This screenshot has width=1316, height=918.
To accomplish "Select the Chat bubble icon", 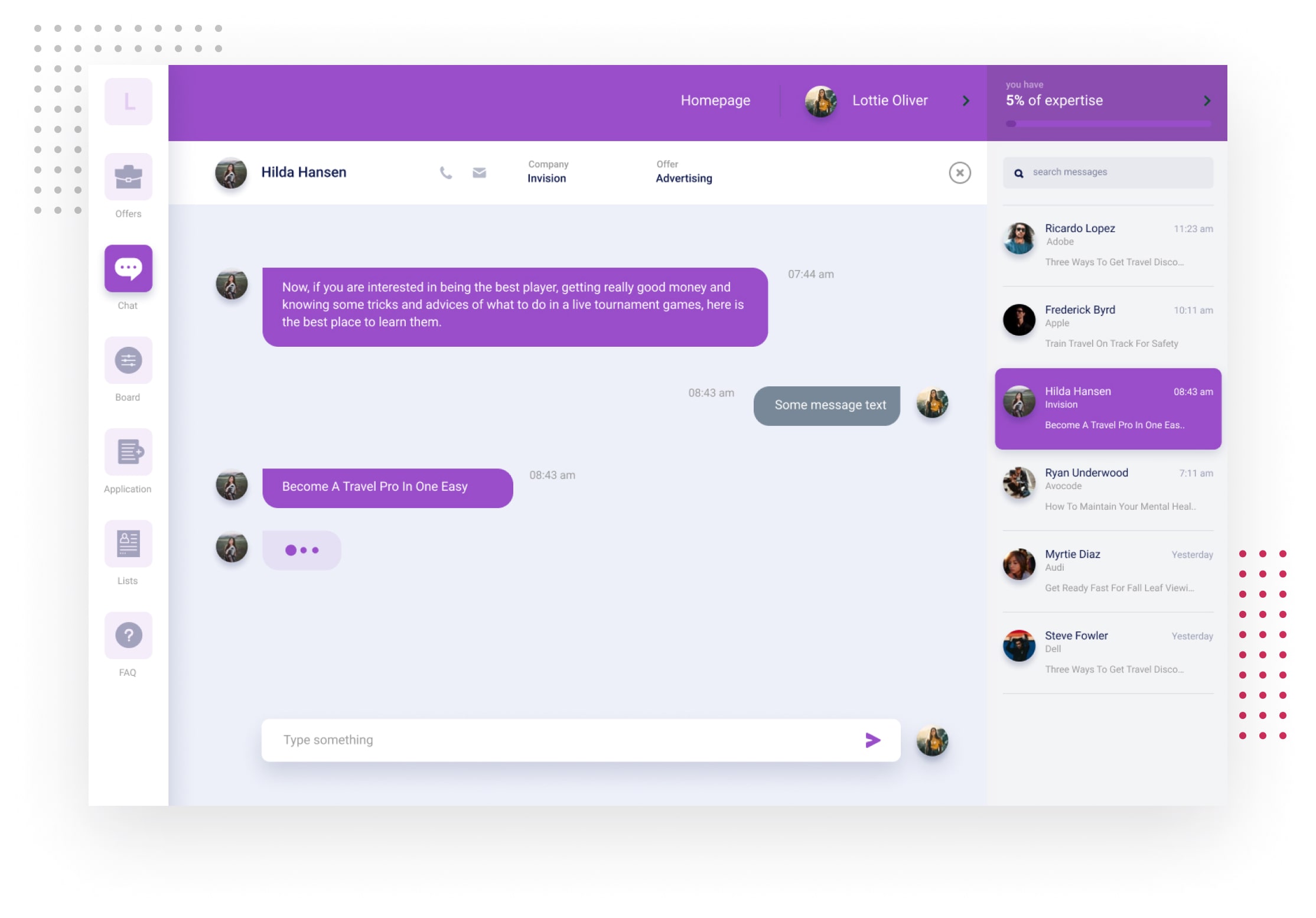I will (x=128, y=268).
